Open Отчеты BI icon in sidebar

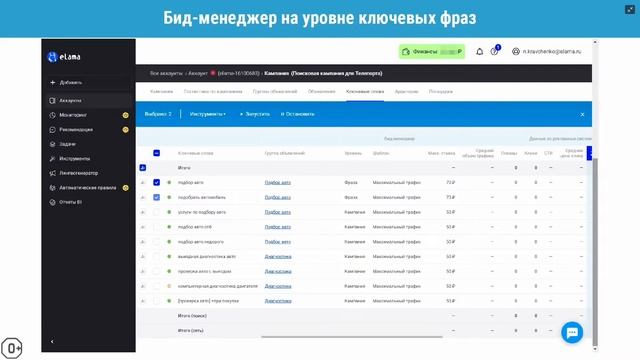(x=52, y=202)
